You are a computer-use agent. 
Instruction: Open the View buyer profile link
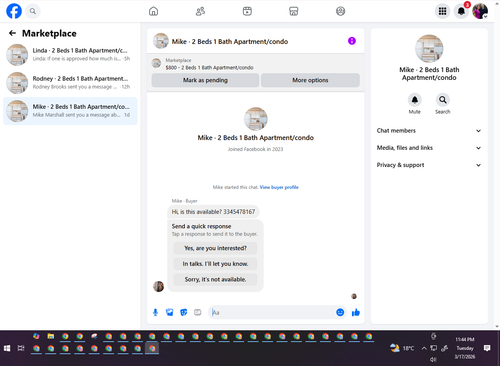[x=279, y=187]
